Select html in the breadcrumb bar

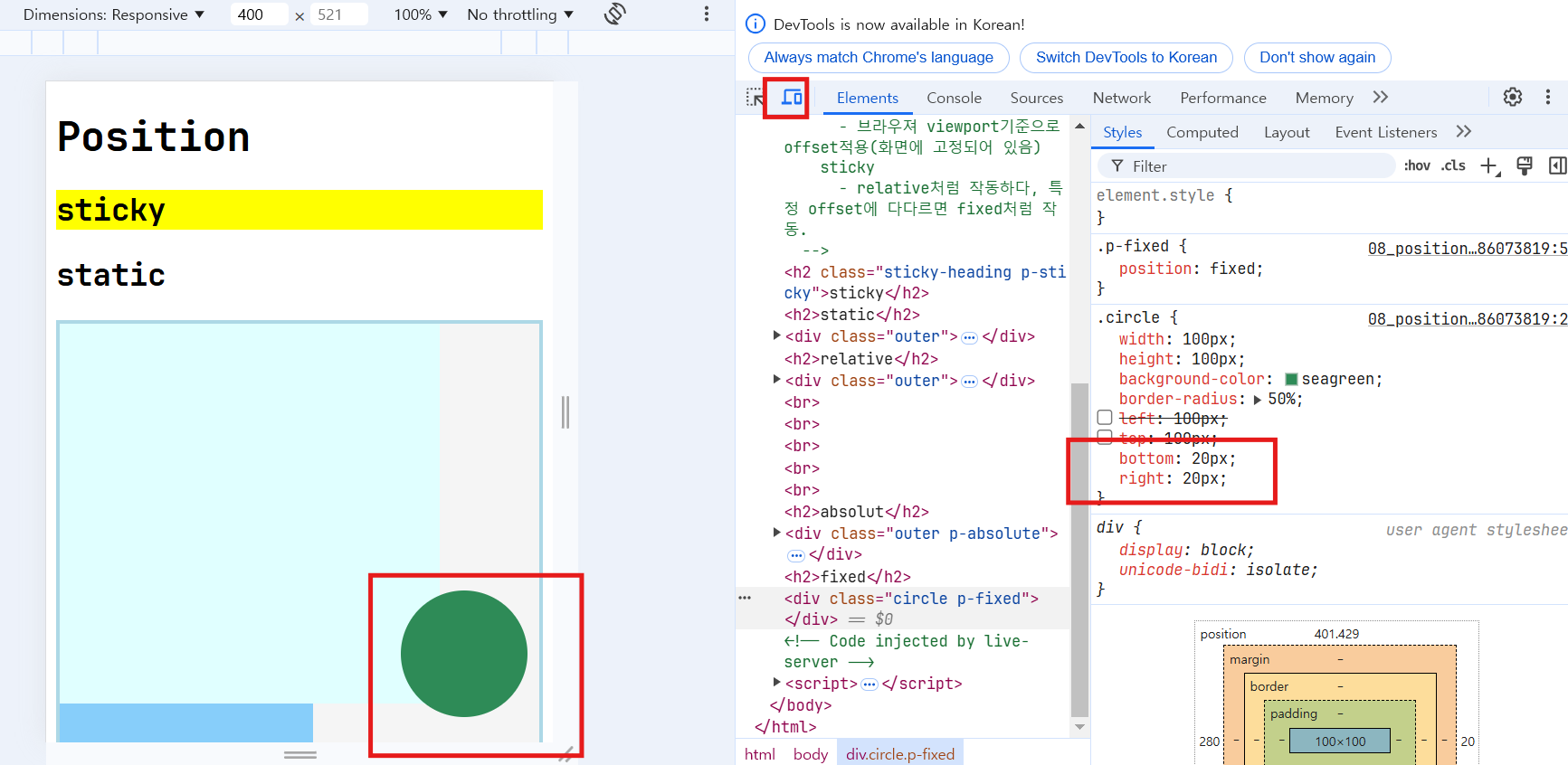760,754
